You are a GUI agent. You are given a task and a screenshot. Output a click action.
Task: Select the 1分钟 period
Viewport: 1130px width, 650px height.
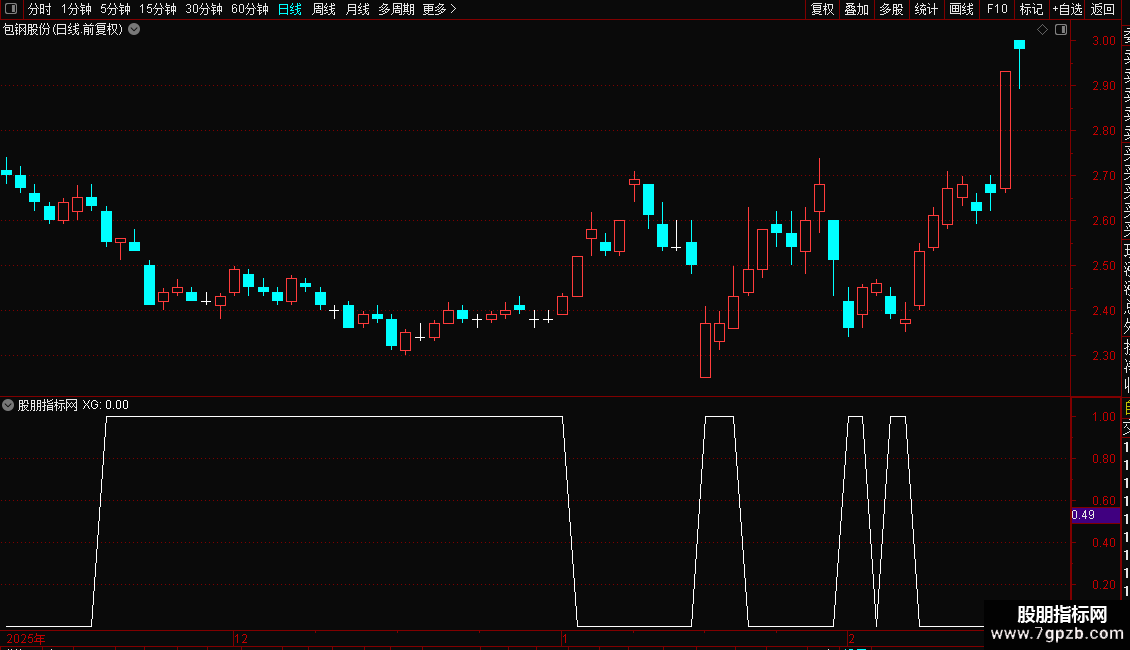(x=76, y=9)
